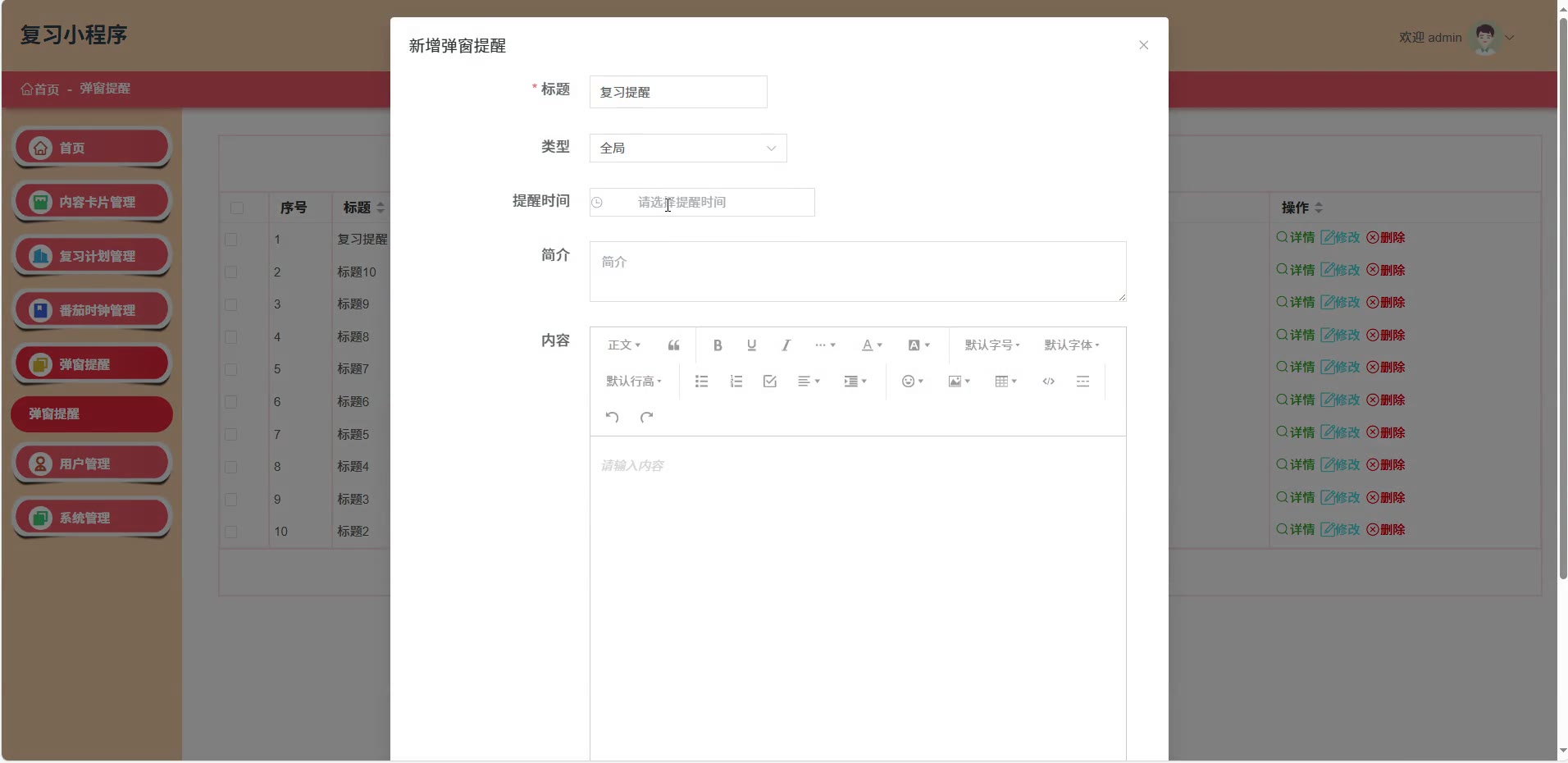The width and height of the screenshot is (1568, 763).
Task: Click the 提醒时间 time picker field
Action: coord(702,203)
